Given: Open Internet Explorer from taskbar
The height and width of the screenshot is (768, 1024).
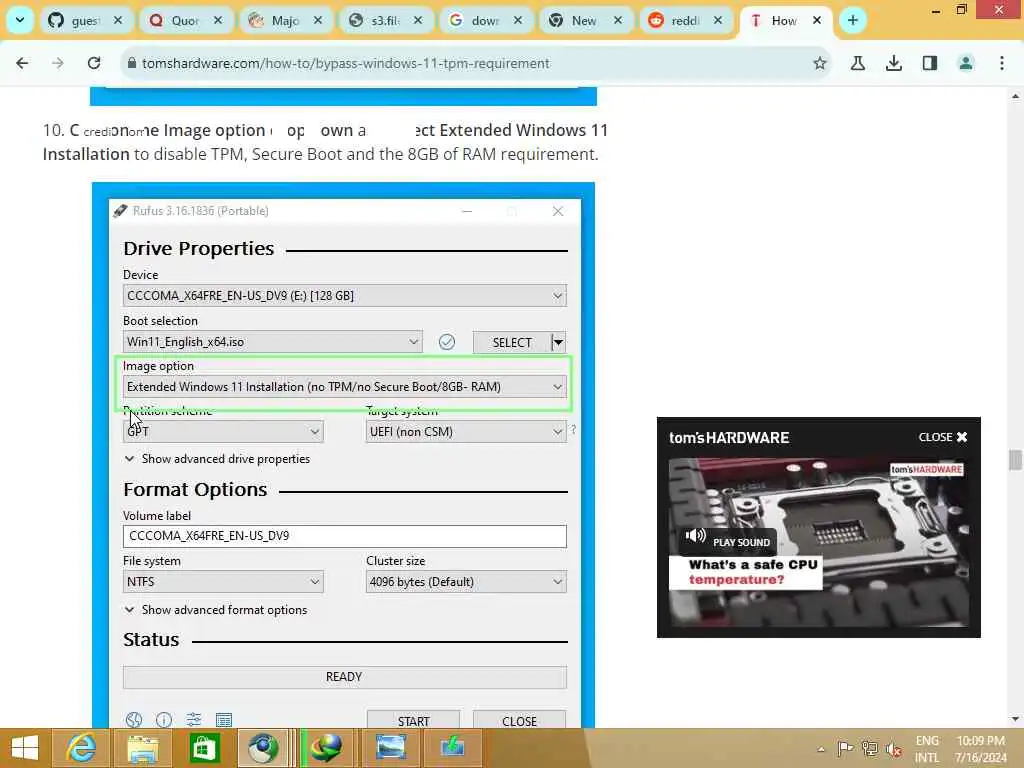Looking at the screenshot, I should coord(81,748).
